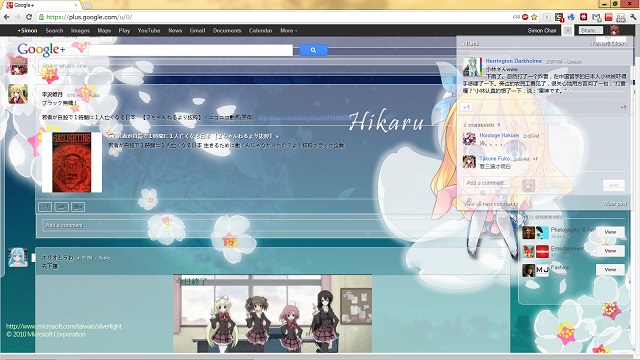Image resolution: width=640 pixels, height=360 pixels.
Task: Click Add a comment under the Gaslighting post
Action: click(x=273, y=225)
